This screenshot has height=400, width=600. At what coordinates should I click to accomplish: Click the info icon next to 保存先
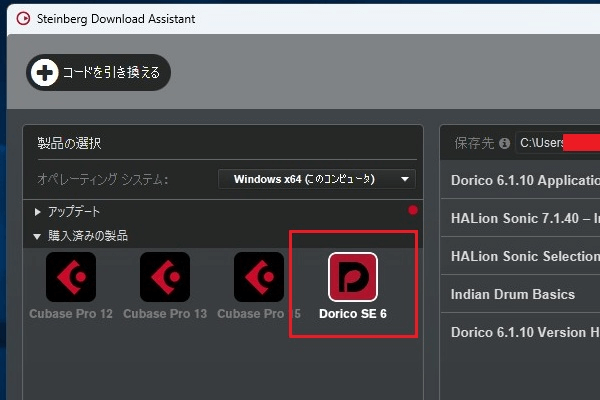[504, 143]
